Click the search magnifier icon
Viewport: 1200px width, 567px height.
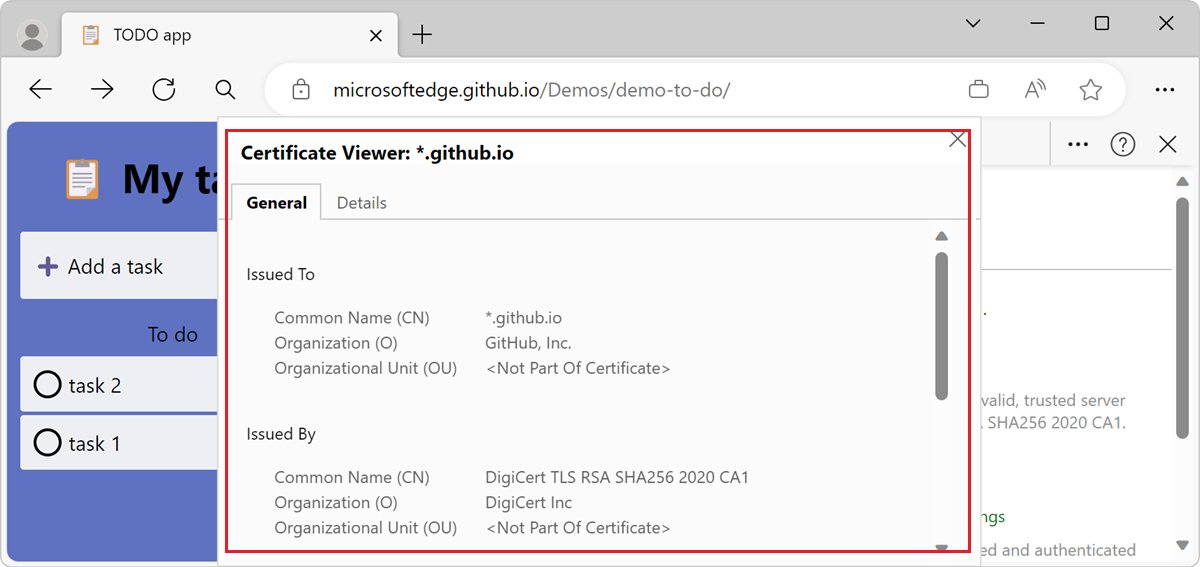(x=225, y=90)
